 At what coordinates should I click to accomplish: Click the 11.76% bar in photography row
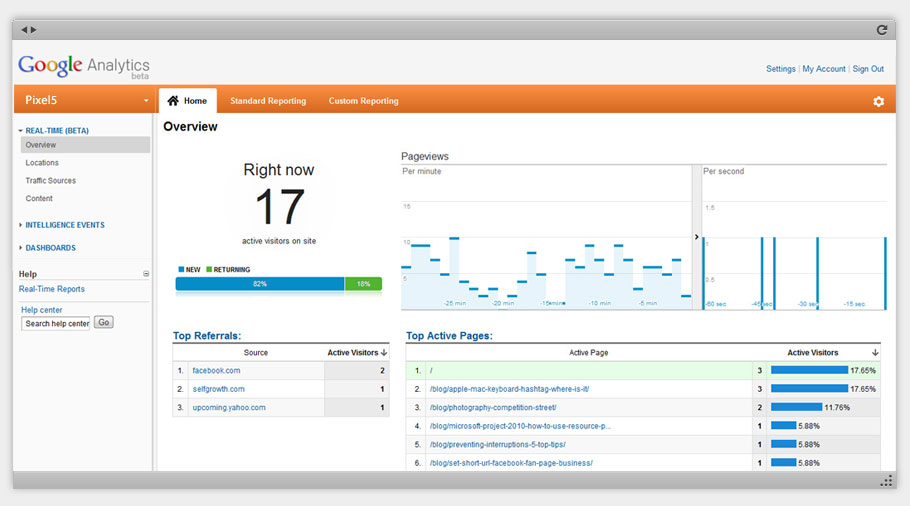(796, 407)
